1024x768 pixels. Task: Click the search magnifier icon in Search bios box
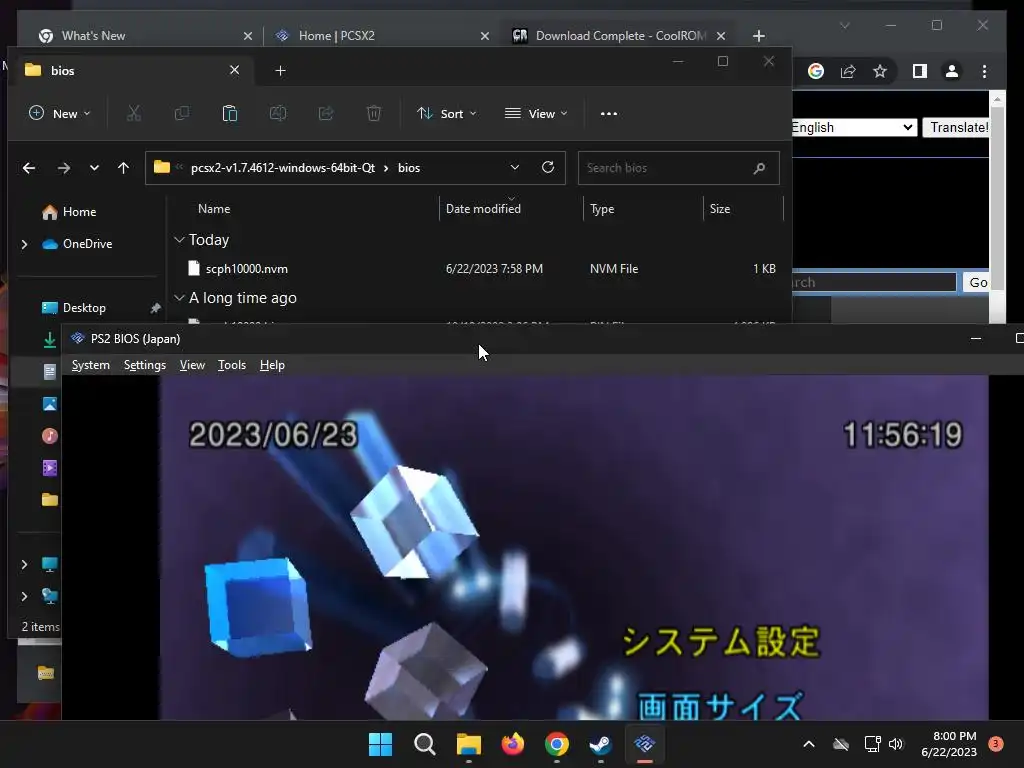point(759,168)
